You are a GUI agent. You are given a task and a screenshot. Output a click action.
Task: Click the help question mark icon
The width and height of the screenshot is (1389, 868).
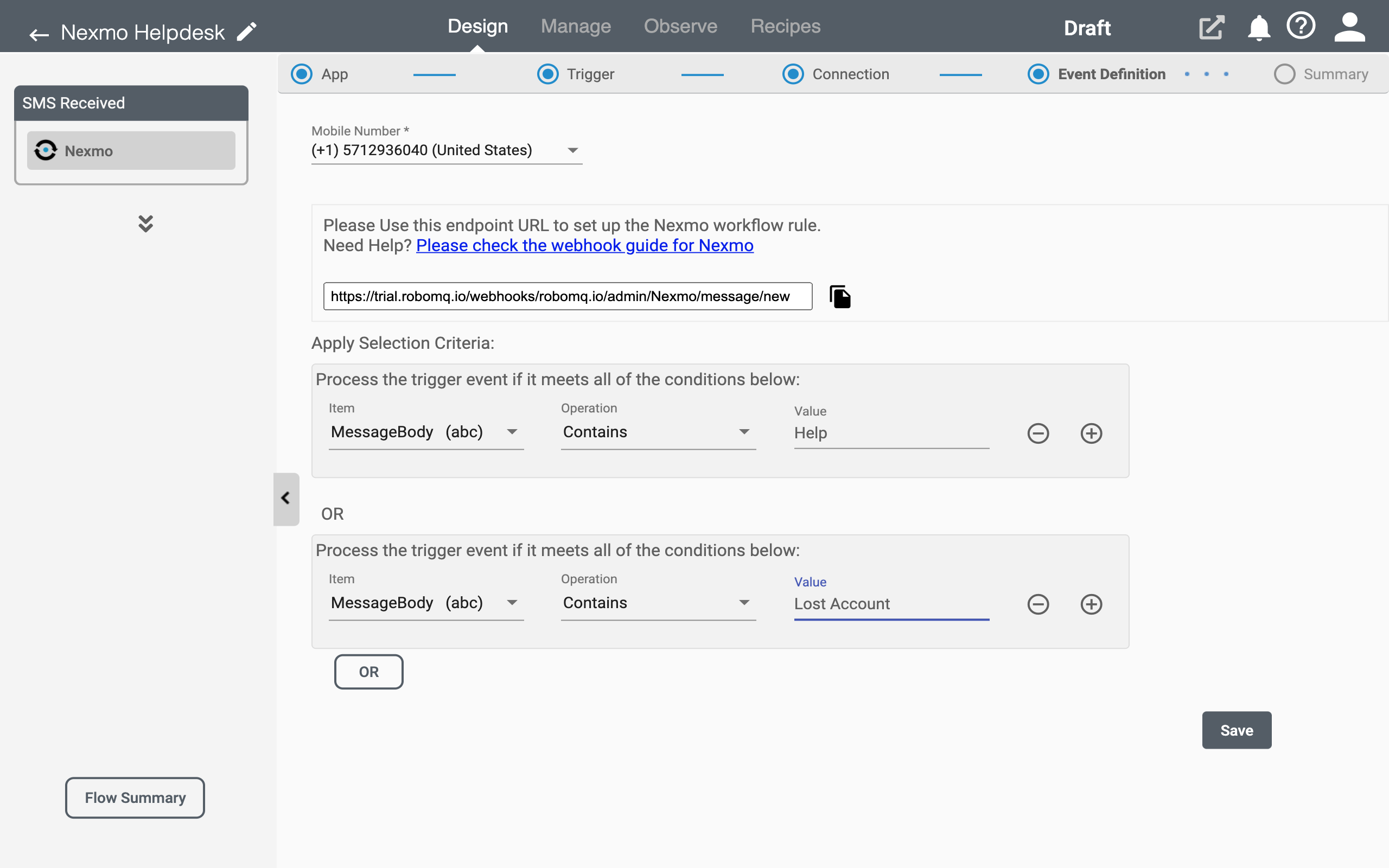click(1301, 26)
